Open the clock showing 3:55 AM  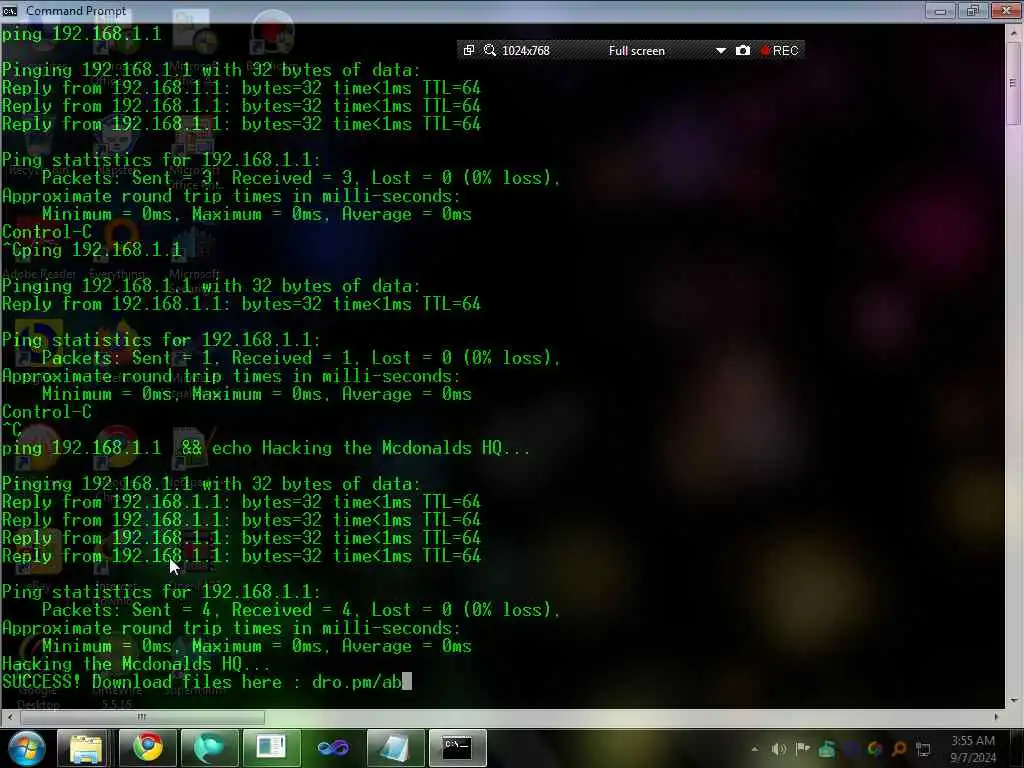pyautogui.click(x=973, y=748)
